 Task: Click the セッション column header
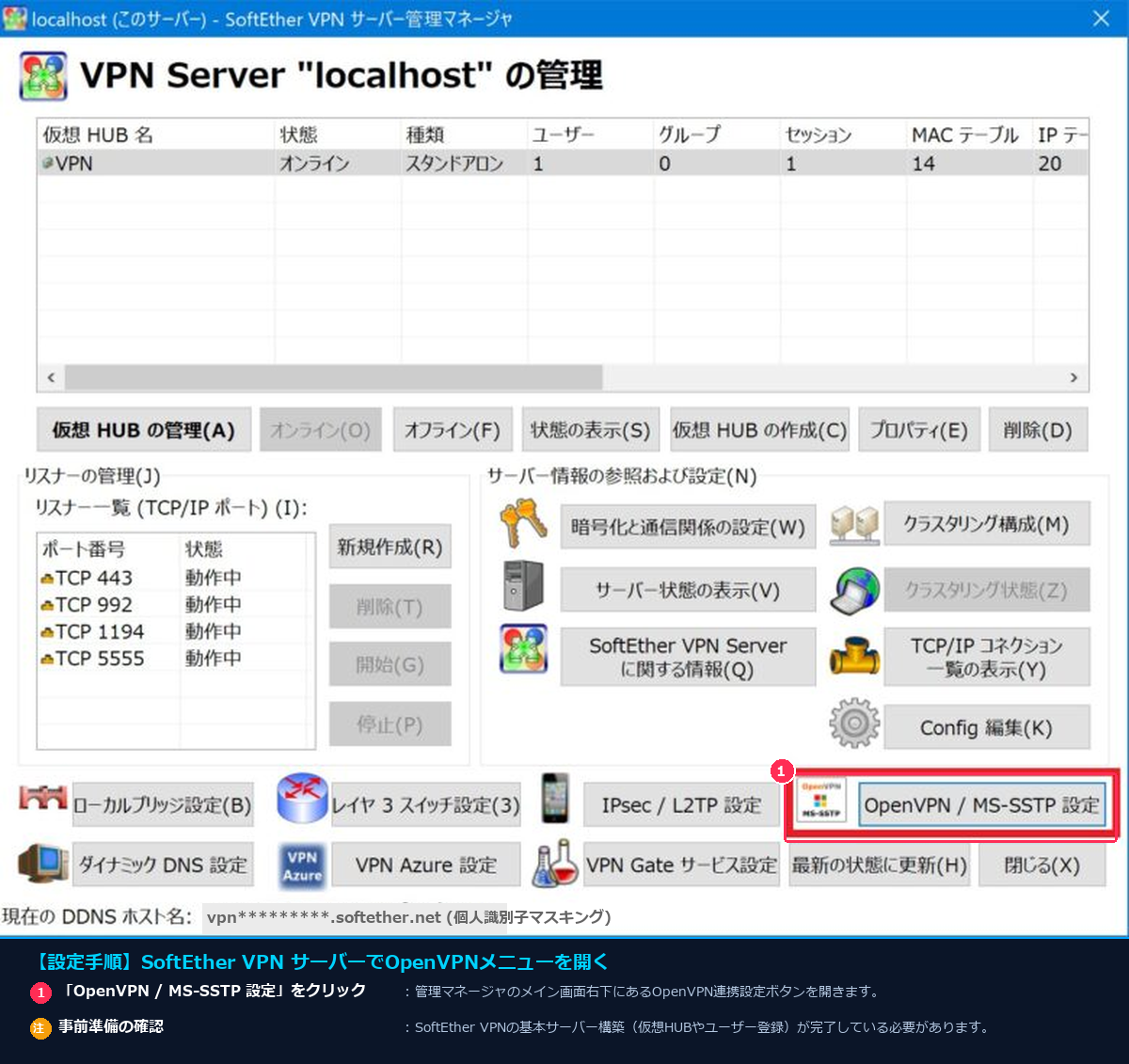(x=843, y=135)
